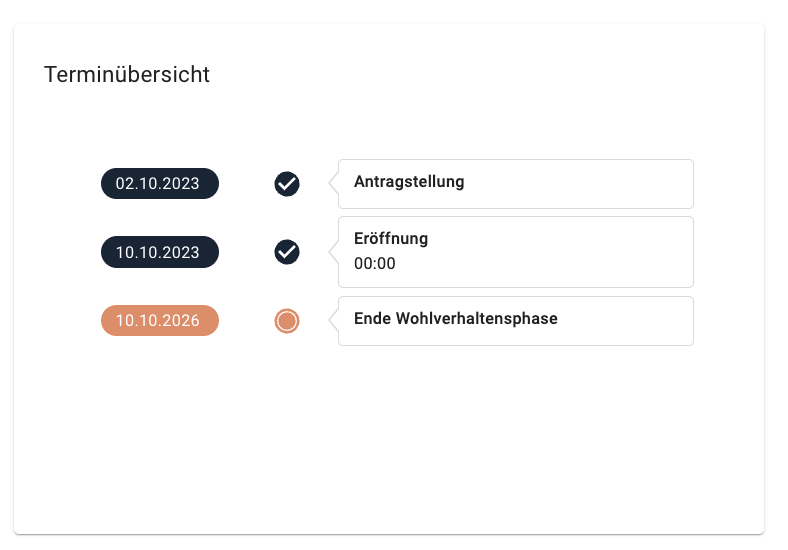Click the checkmark icon beside Antragstellung
Image resolution: width=788 pixels, height=550 pixels.
pyautogui.click(x=287, y=184)
